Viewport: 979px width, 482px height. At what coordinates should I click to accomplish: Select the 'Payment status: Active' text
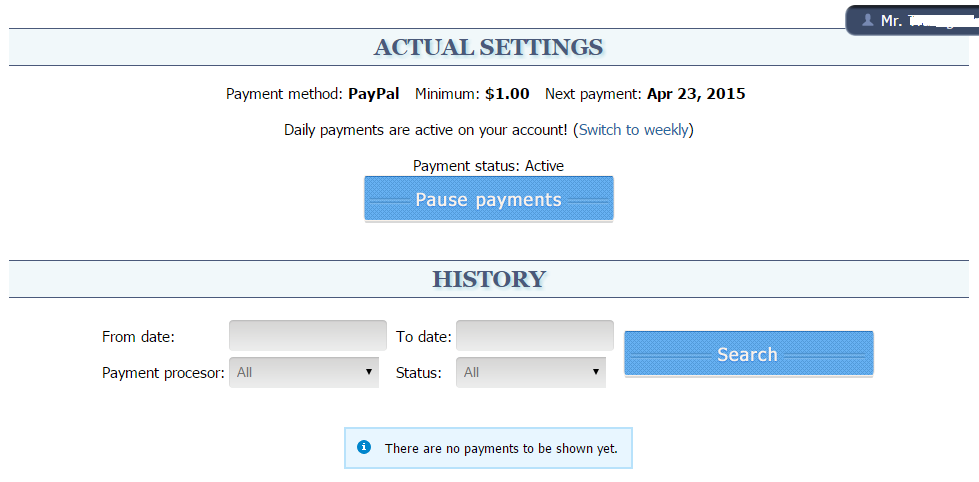[x=488, y=166]
